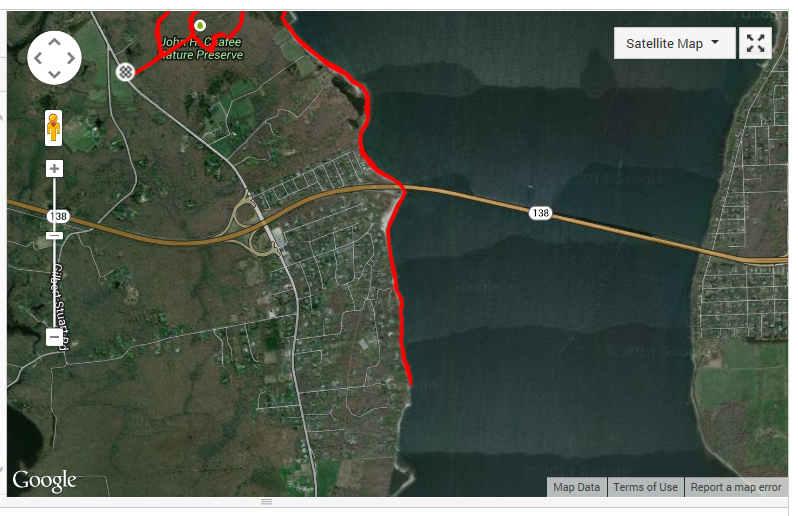Viewport: 798px width, 516px height.
Task: Click the Google logo on the map
Action: (45, 480)
